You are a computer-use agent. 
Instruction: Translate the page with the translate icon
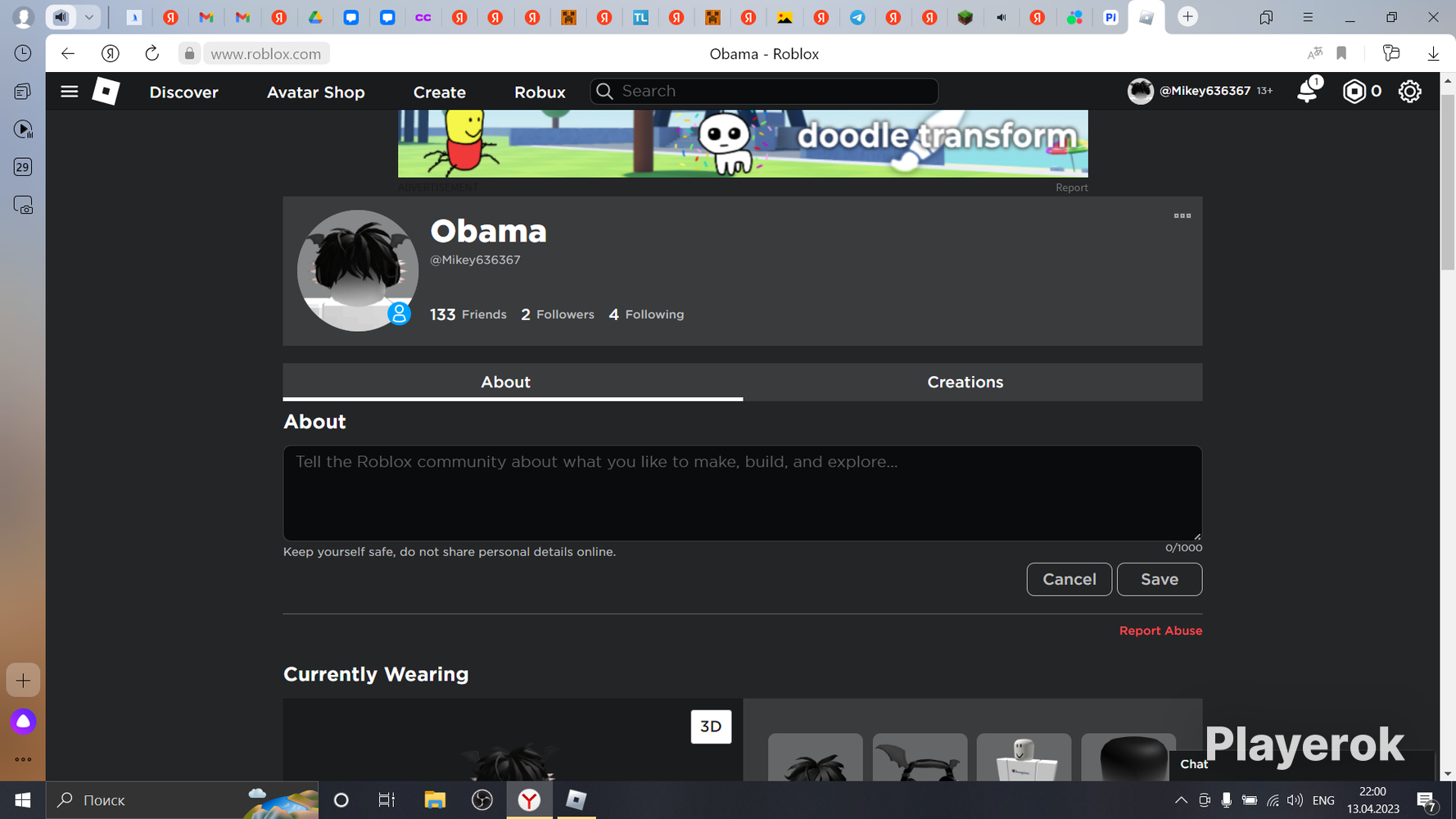[x=1315, y=54]
